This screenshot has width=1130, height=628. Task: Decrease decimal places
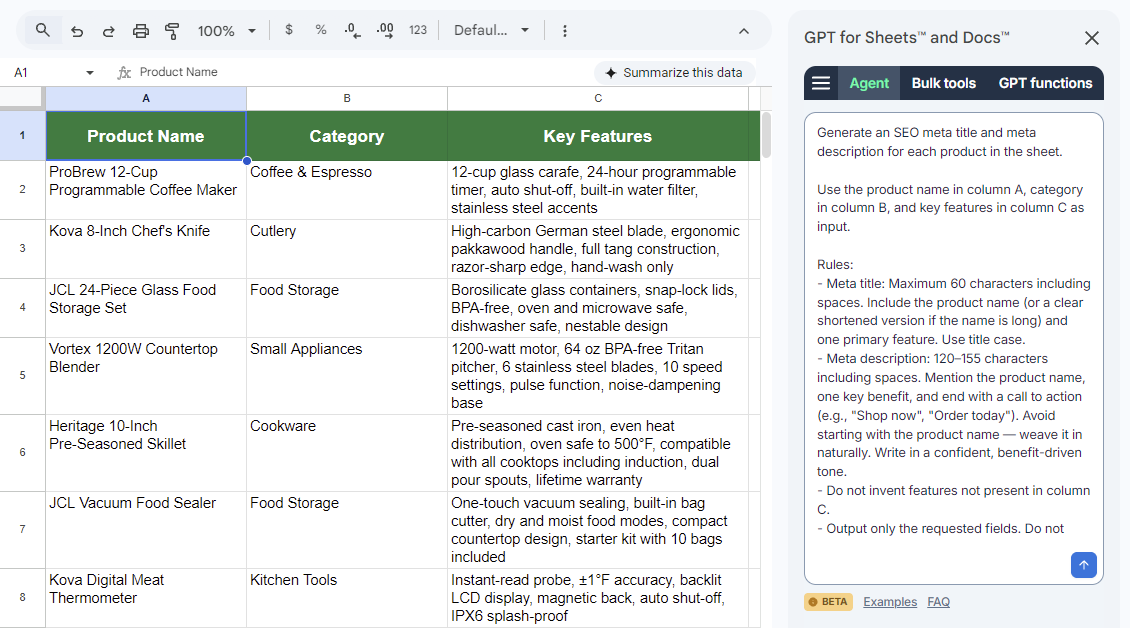click(x=352, y=30)
